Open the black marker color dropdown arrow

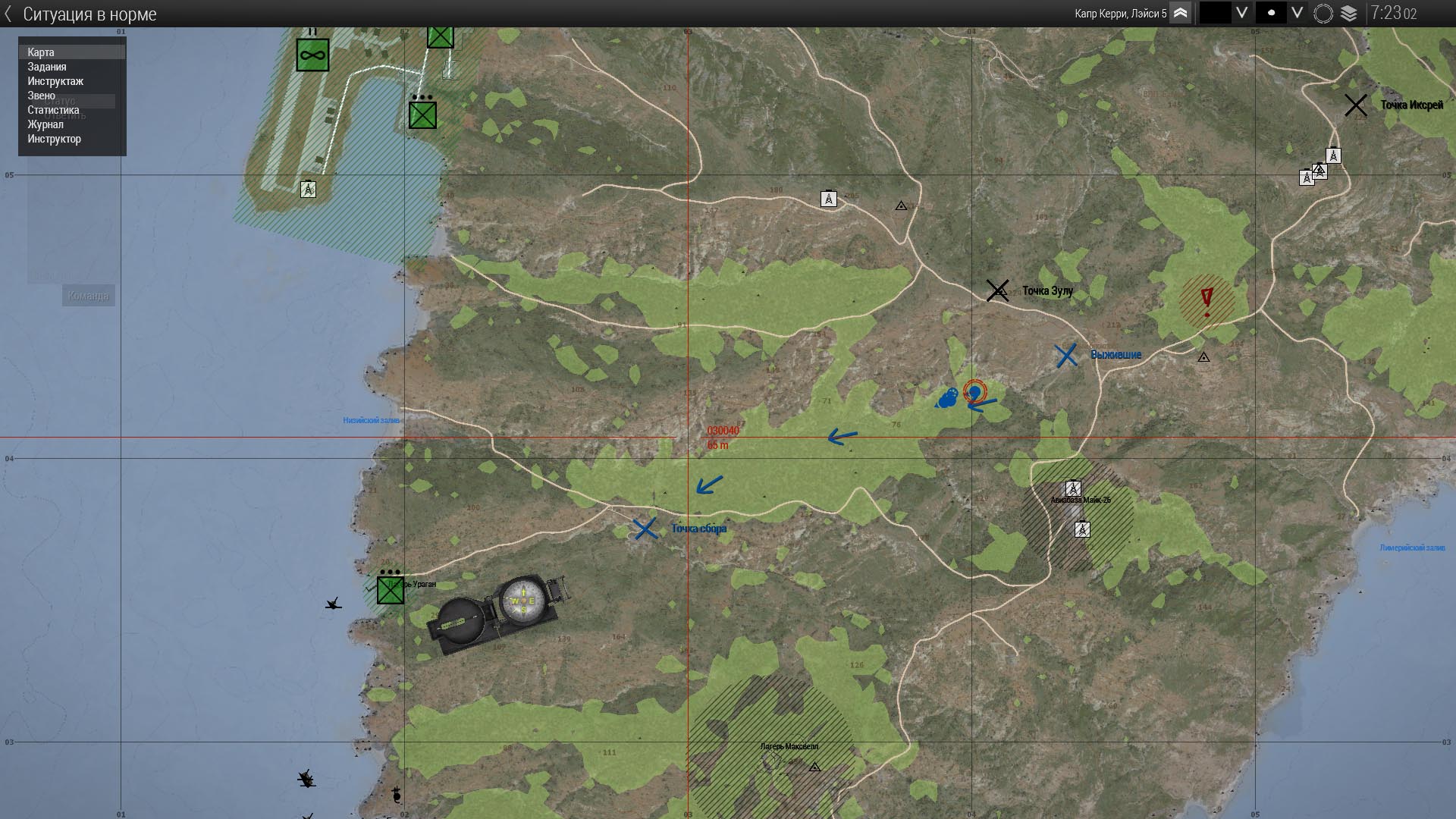click(x=1241, y=13)
